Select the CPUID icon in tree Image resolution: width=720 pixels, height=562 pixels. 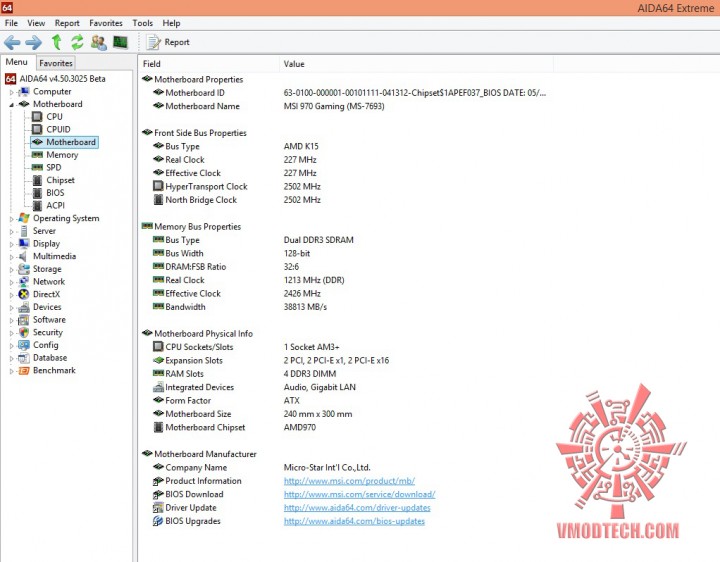(x=37, y=129)
